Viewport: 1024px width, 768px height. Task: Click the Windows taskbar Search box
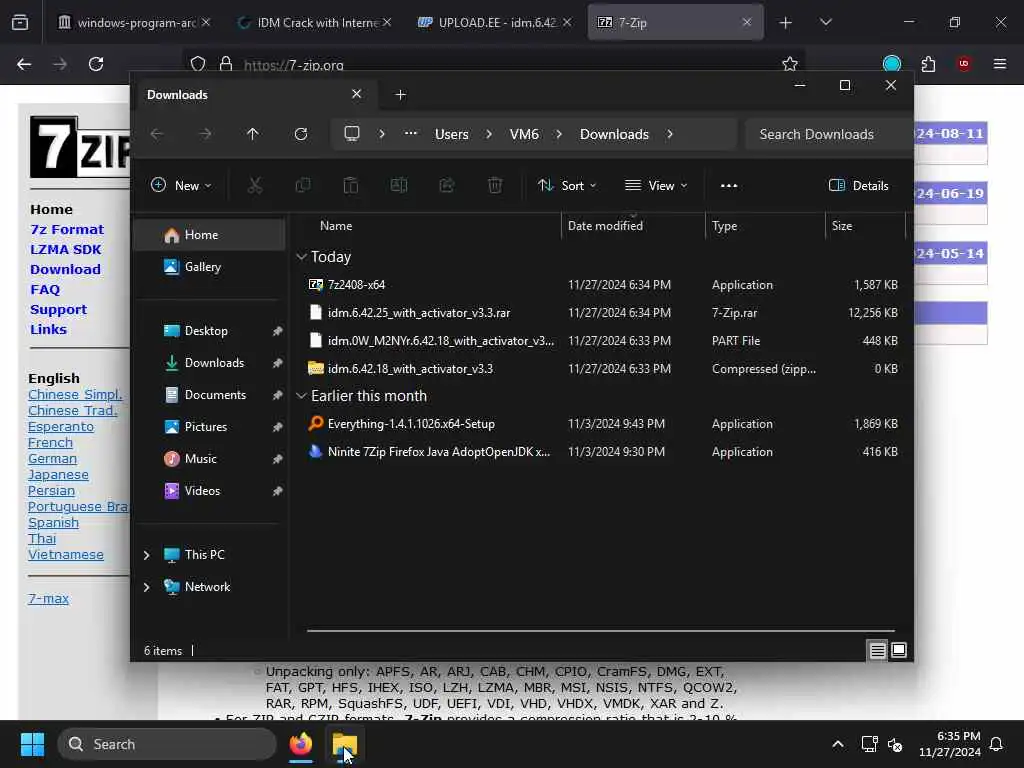[167, 744]
